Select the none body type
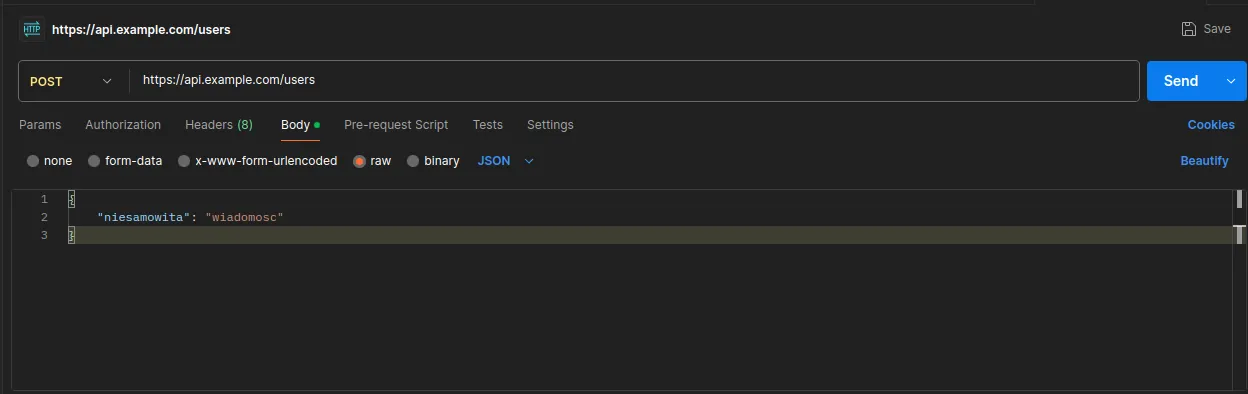This screenshot has width=1248, height=394. pyautogui.click(x=33, y=161)
